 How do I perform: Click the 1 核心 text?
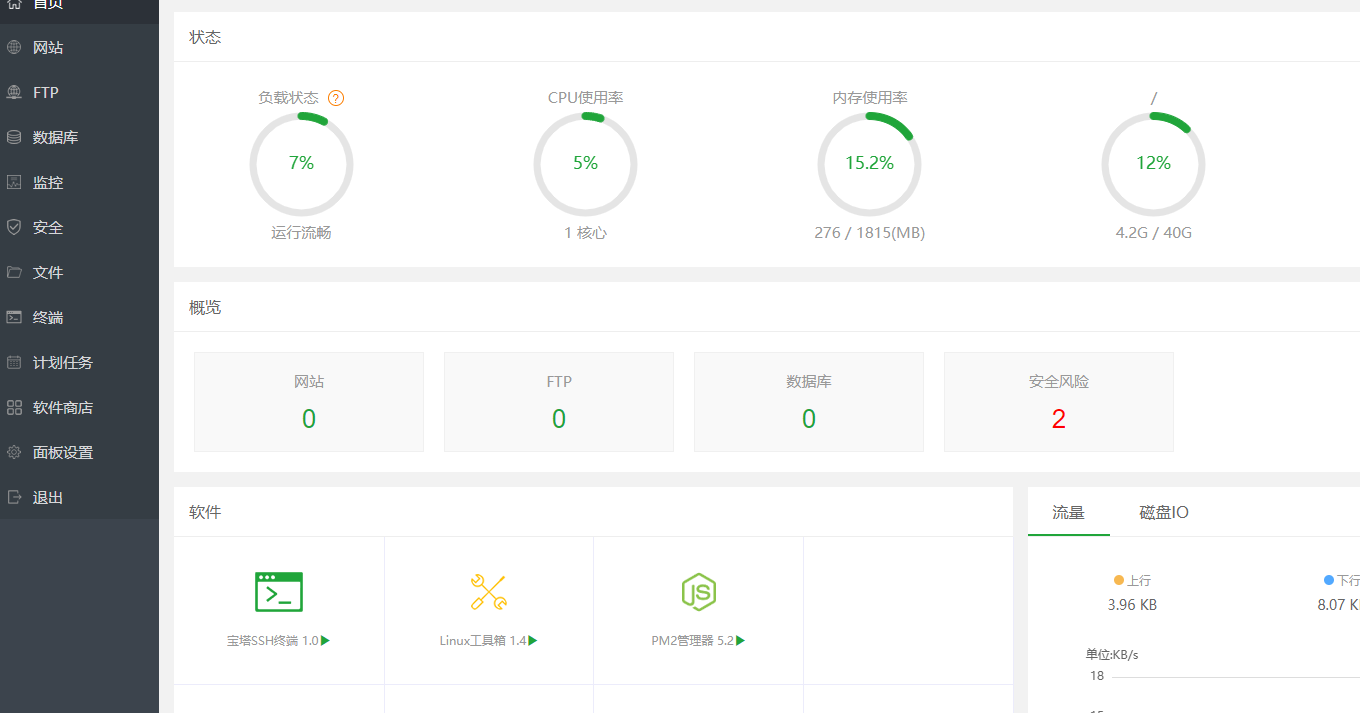tap(585, 233)
